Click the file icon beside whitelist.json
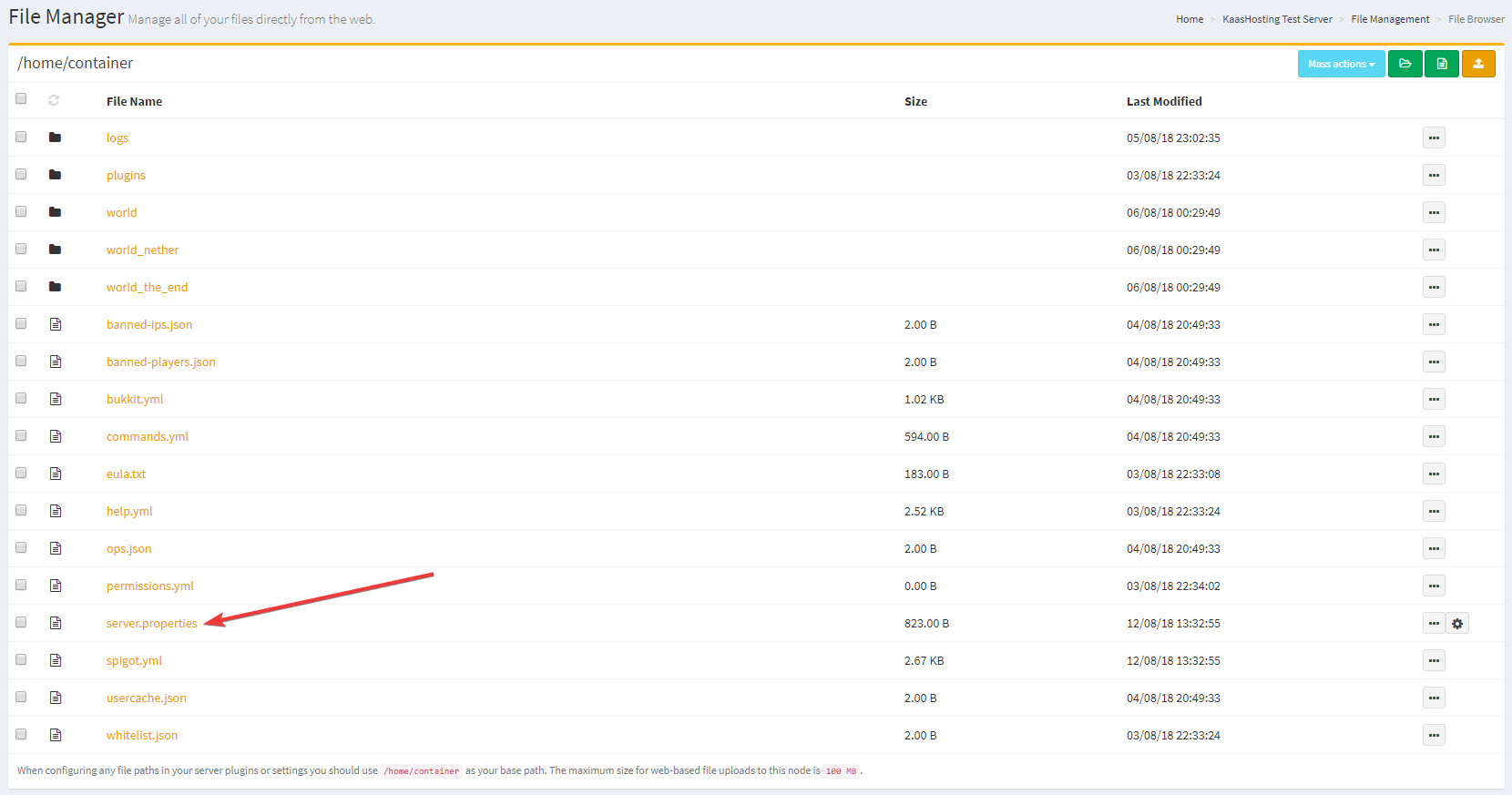This screenshot has height=795, width=1512. click(56, 735)
